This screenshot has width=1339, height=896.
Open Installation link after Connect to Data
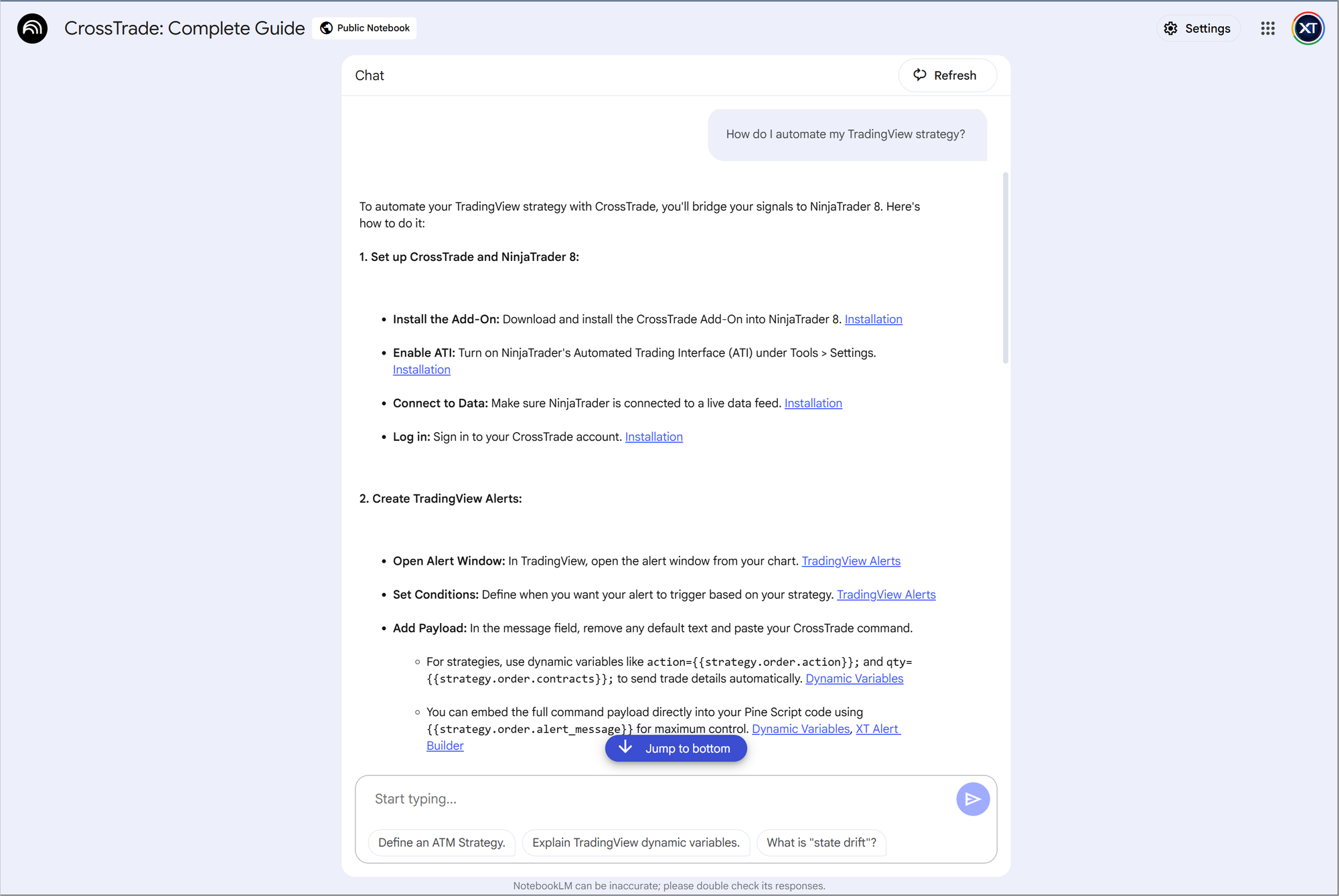click(x=813, y=403)
